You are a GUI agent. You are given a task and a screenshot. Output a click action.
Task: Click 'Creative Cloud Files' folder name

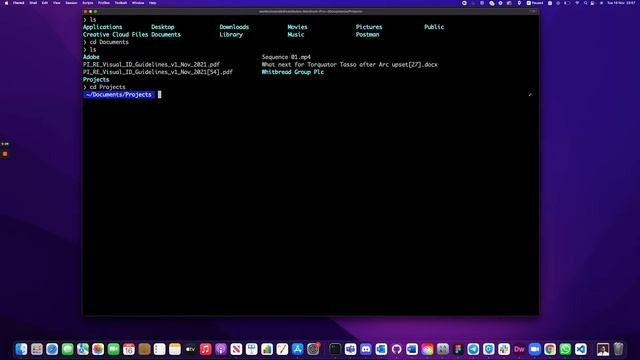click(x=116, y=35)
